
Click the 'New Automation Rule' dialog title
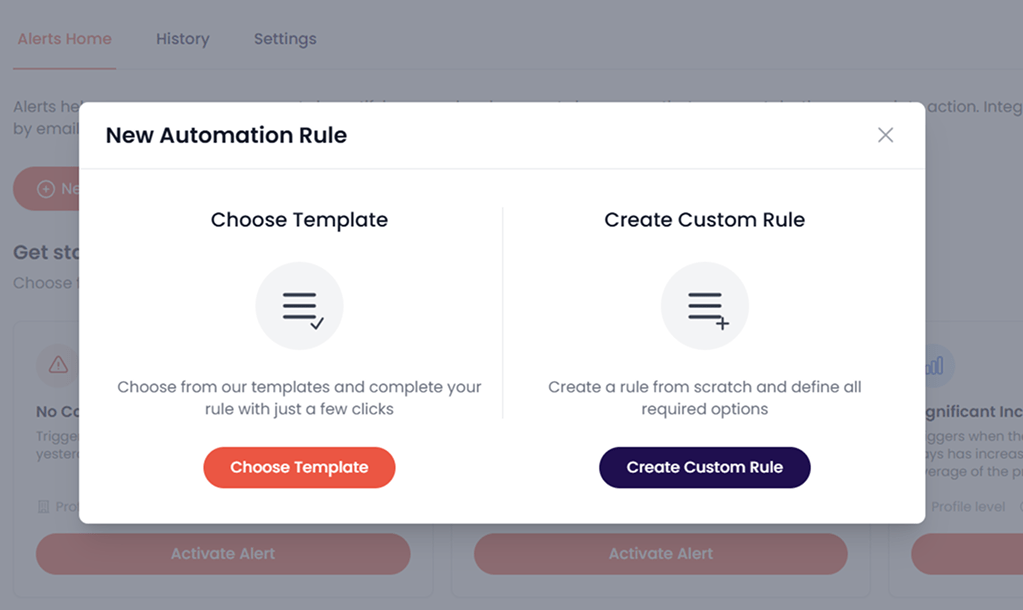[x=226, y=135]
